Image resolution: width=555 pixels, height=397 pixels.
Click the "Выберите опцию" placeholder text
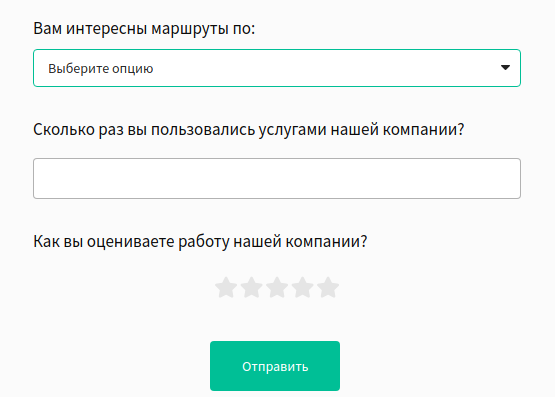coord(101,69)
